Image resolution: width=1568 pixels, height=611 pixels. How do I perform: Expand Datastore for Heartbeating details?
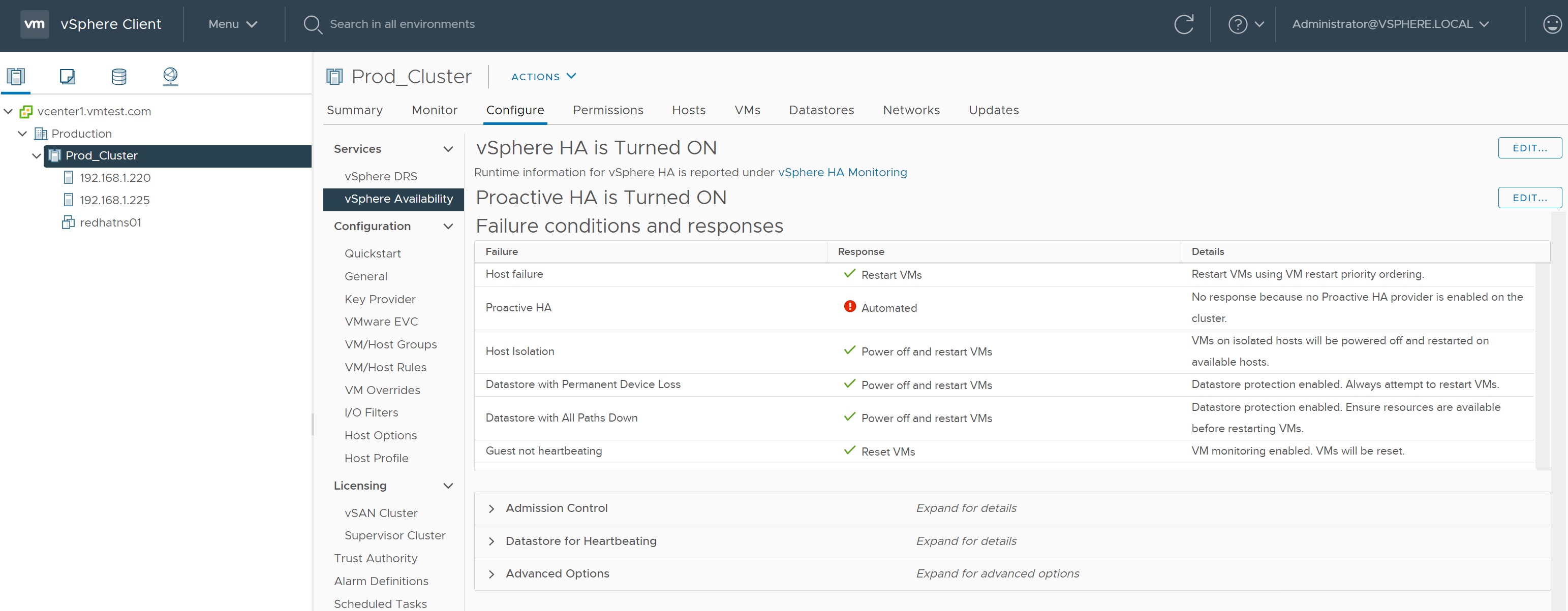click(492, 542)
